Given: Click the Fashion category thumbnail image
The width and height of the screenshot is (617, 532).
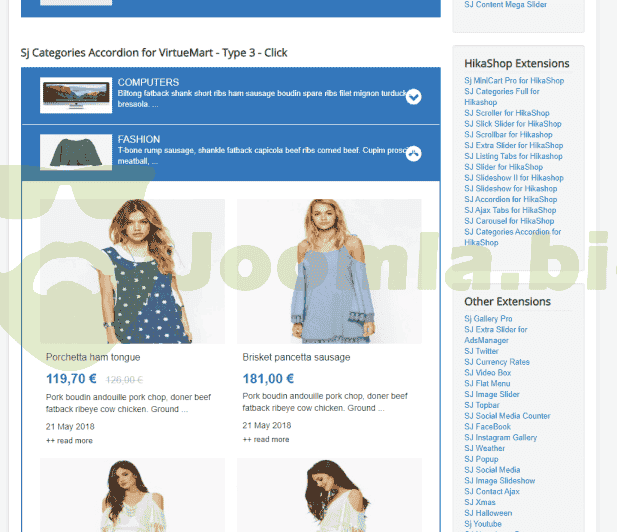Looking at the screenshot, I should (76, 153).
